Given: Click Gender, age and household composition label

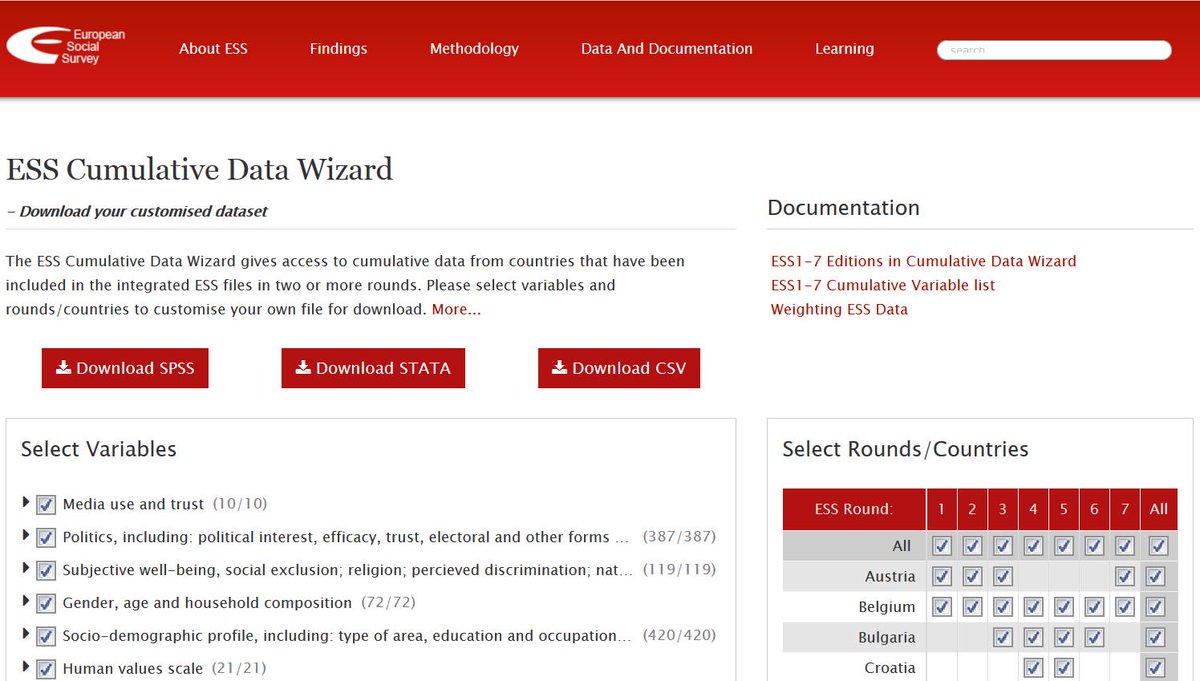Looking at the screenshot, I should tap(207, 603).
